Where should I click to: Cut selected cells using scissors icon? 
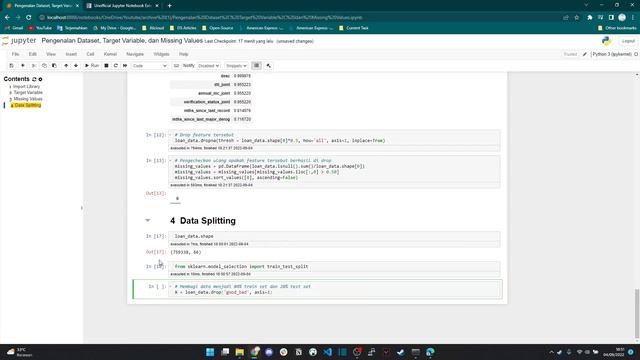point(34,66)
